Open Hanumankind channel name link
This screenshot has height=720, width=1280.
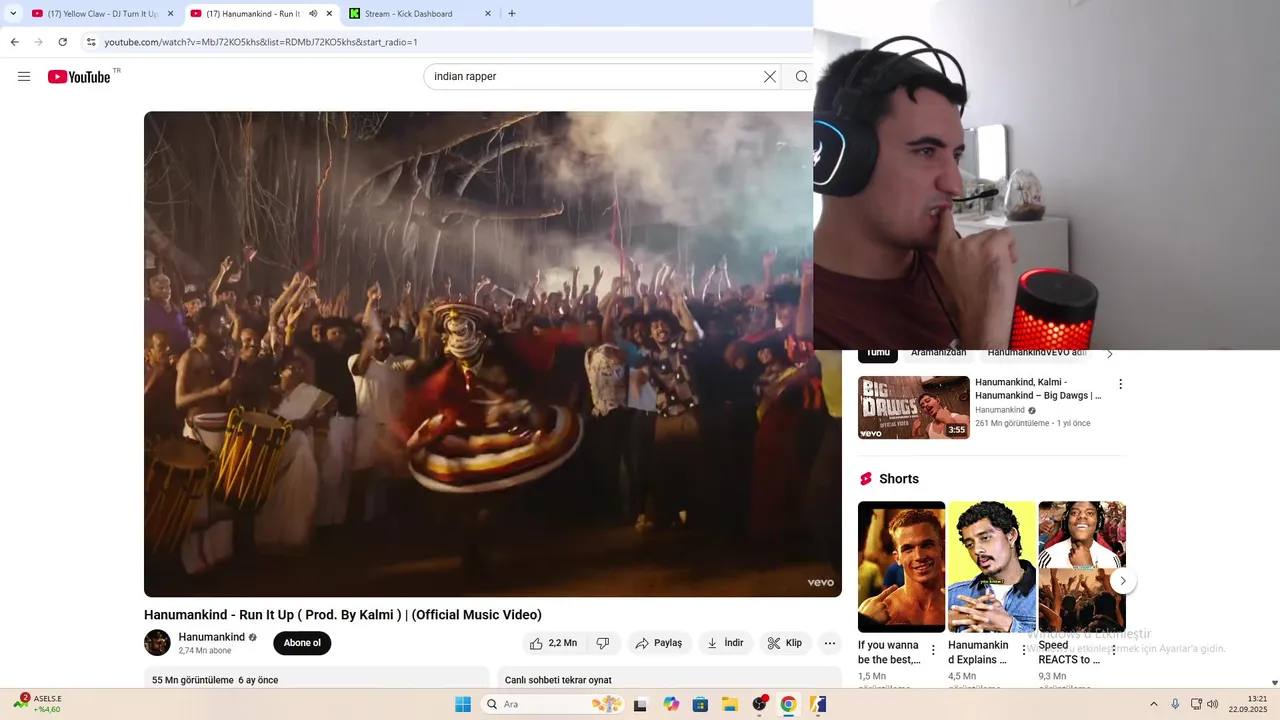click(x=211, y=637)
